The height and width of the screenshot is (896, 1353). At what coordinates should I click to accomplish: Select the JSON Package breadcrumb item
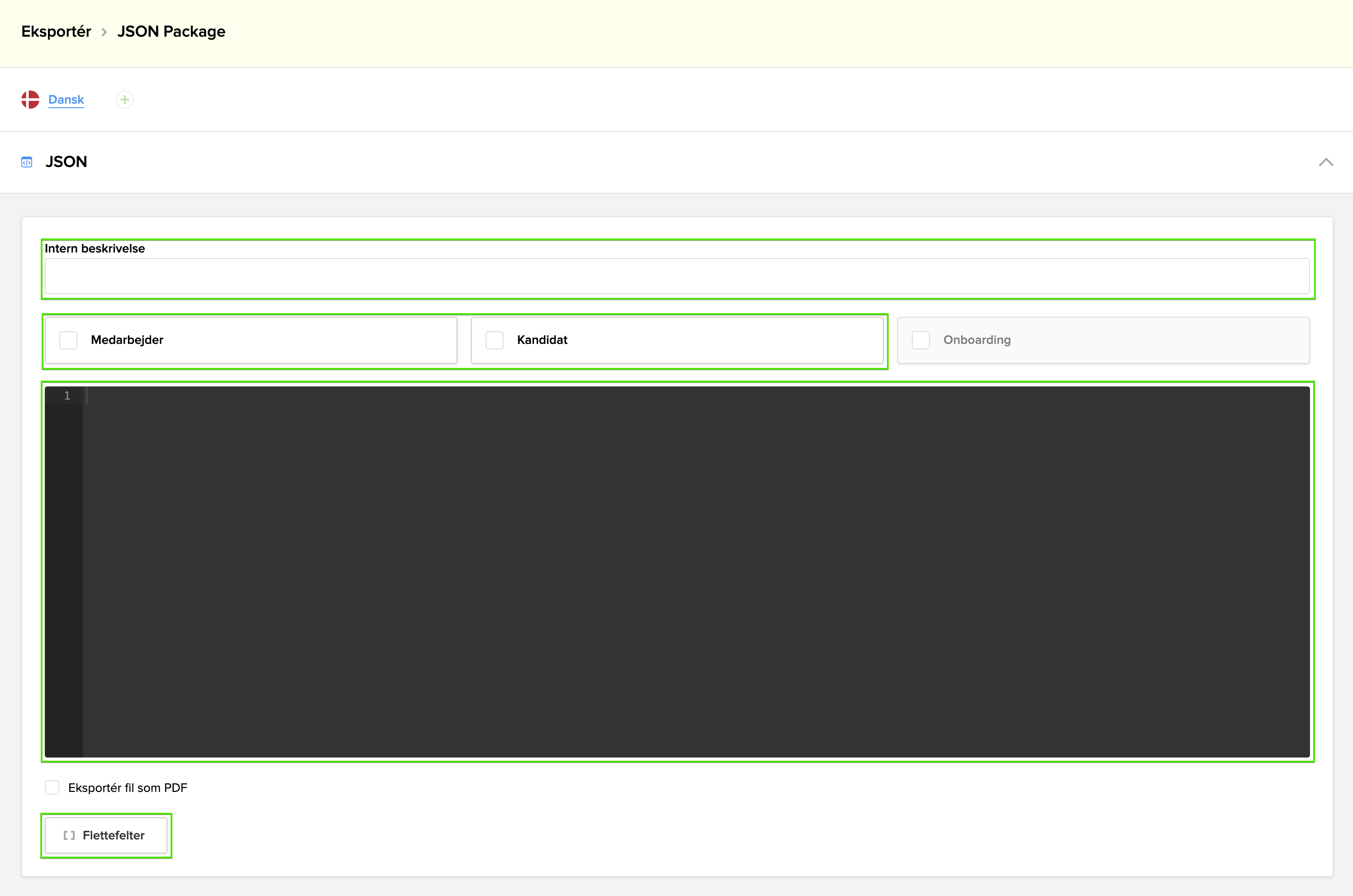point(171,31)
